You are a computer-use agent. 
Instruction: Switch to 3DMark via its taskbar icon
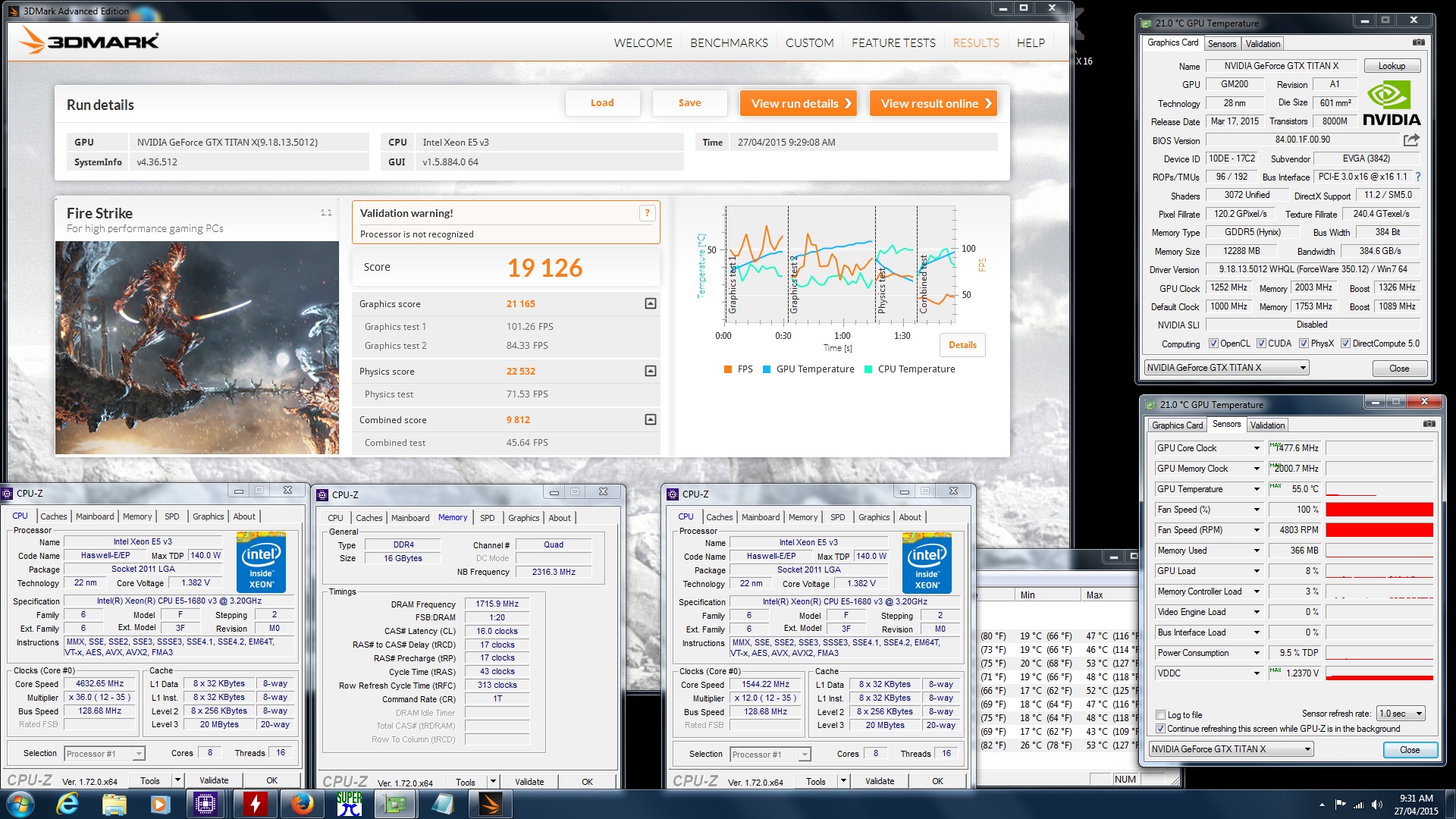[x=489, y=804]
